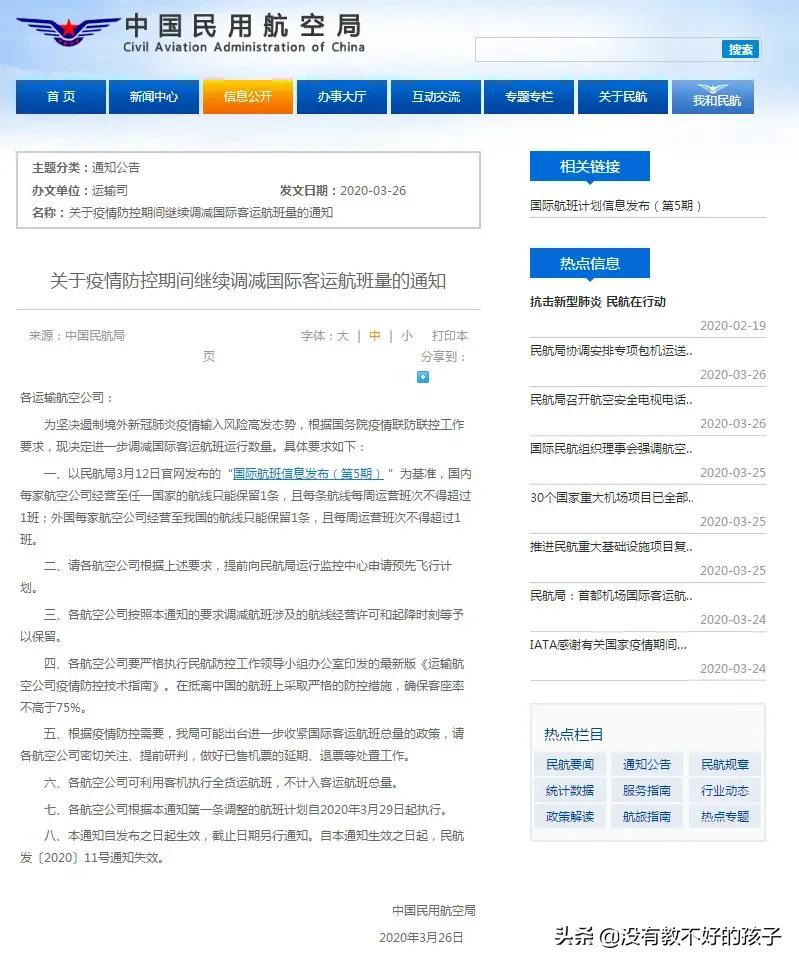Viewport: 799px width, 964px height.
Task: Open headline 抗击新型肺炎 民航在行动
Action: tap(598, 302)
